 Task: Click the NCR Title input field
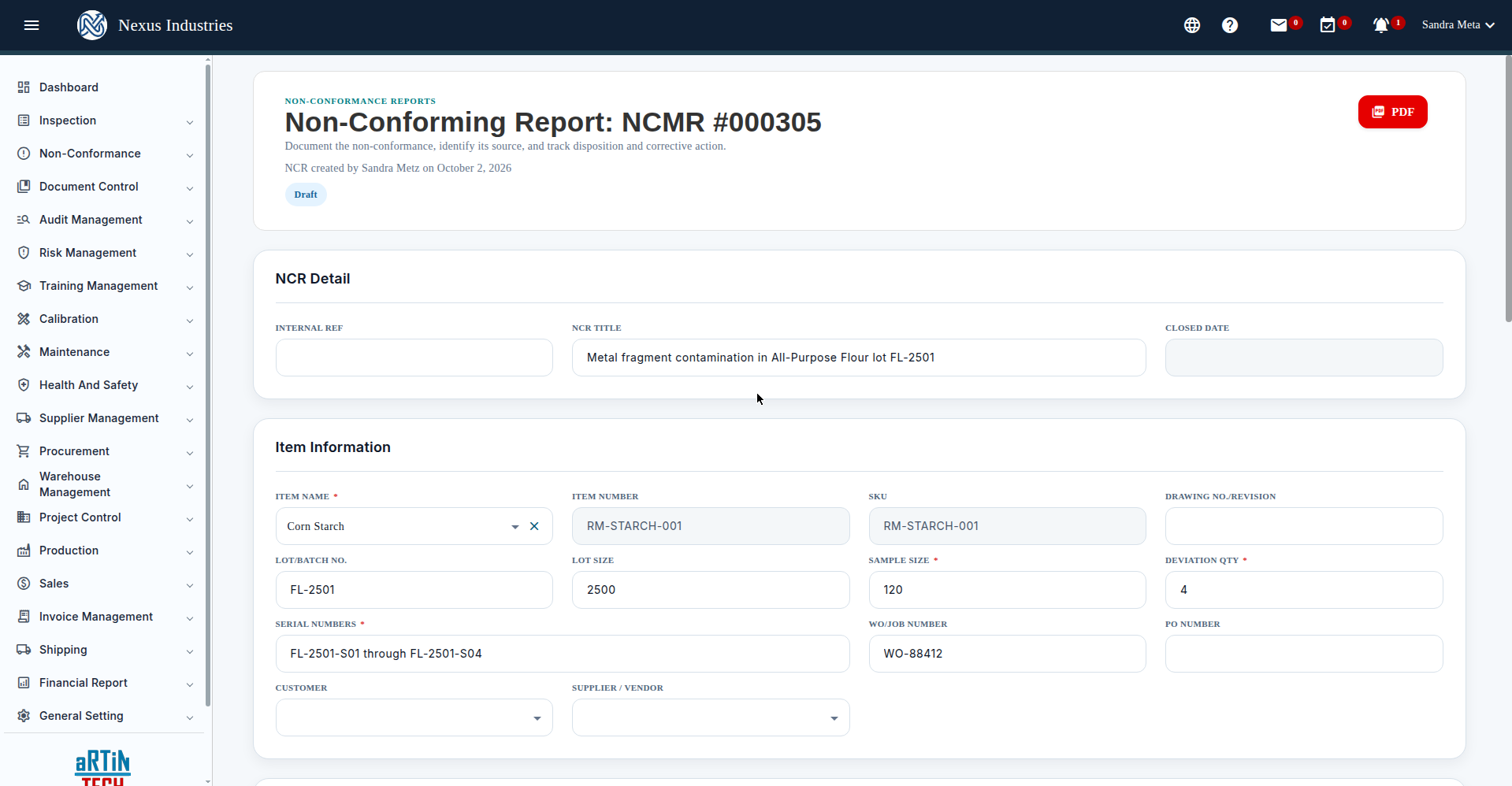[859, 358]
